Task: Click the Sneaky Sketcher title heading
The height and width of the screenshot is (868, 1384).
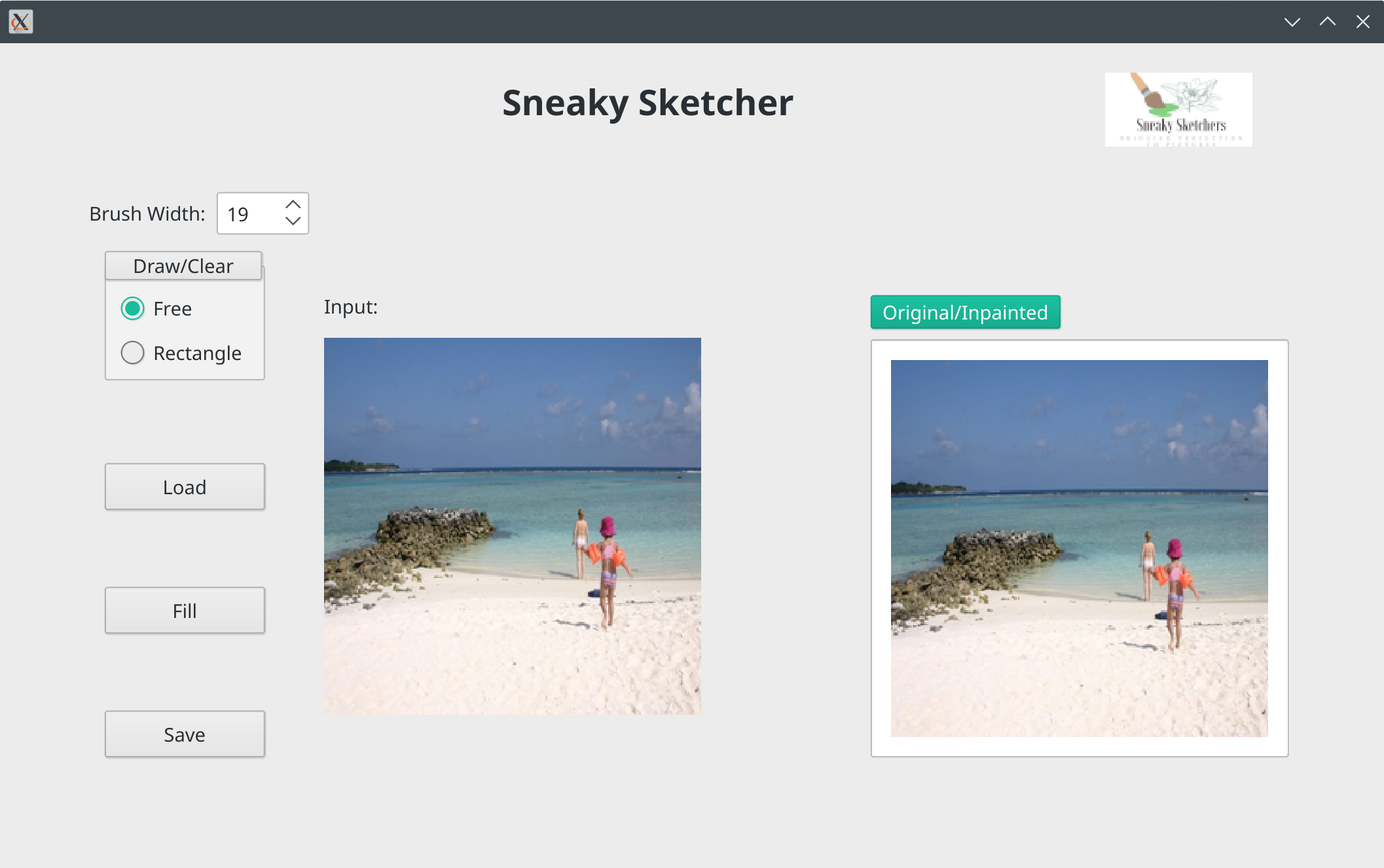Action: tap(647, 103)
